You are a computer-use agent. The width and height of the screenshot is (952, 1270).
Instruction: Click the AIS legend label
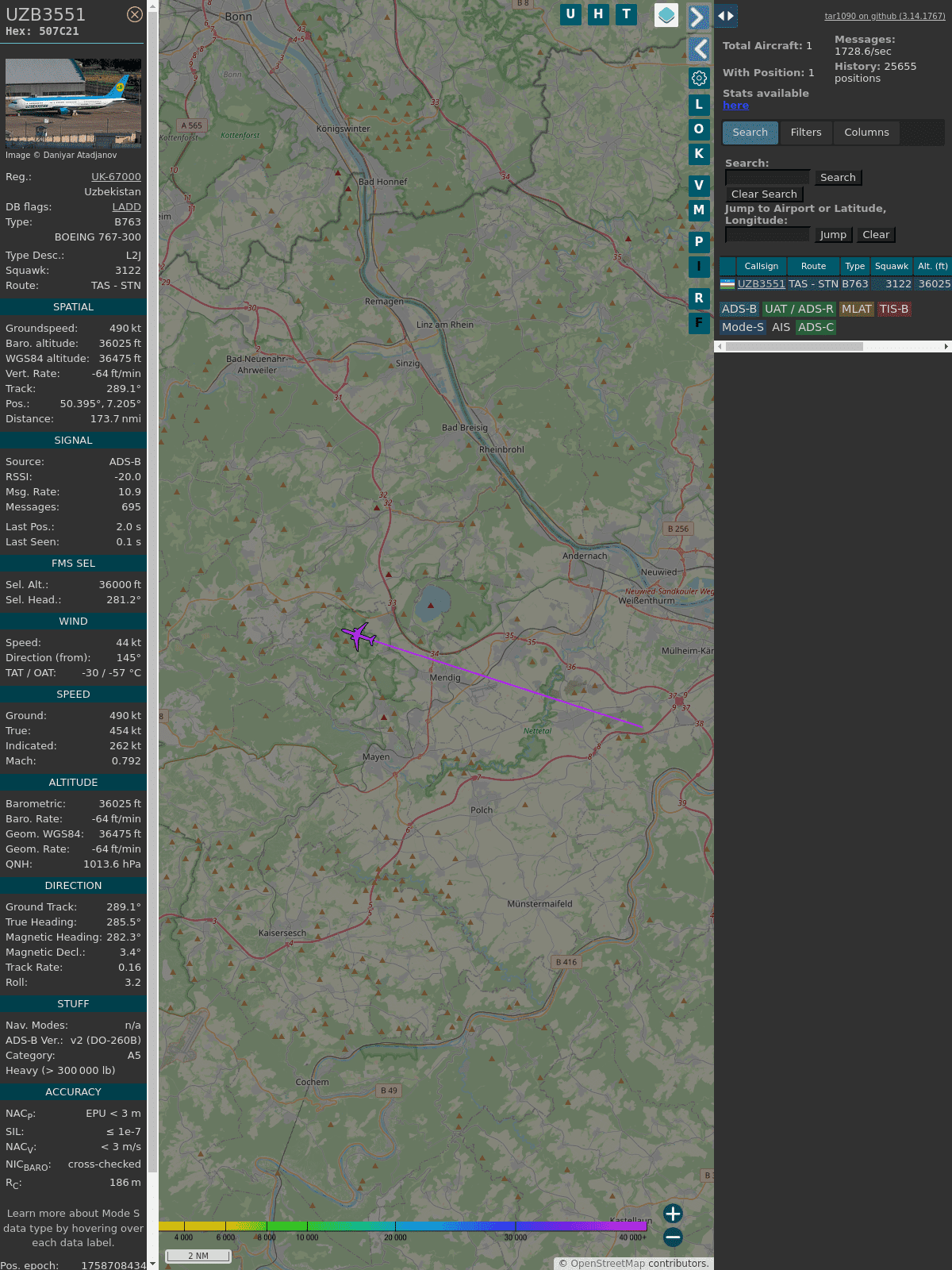pyautogui.click(x=781, y=328)
